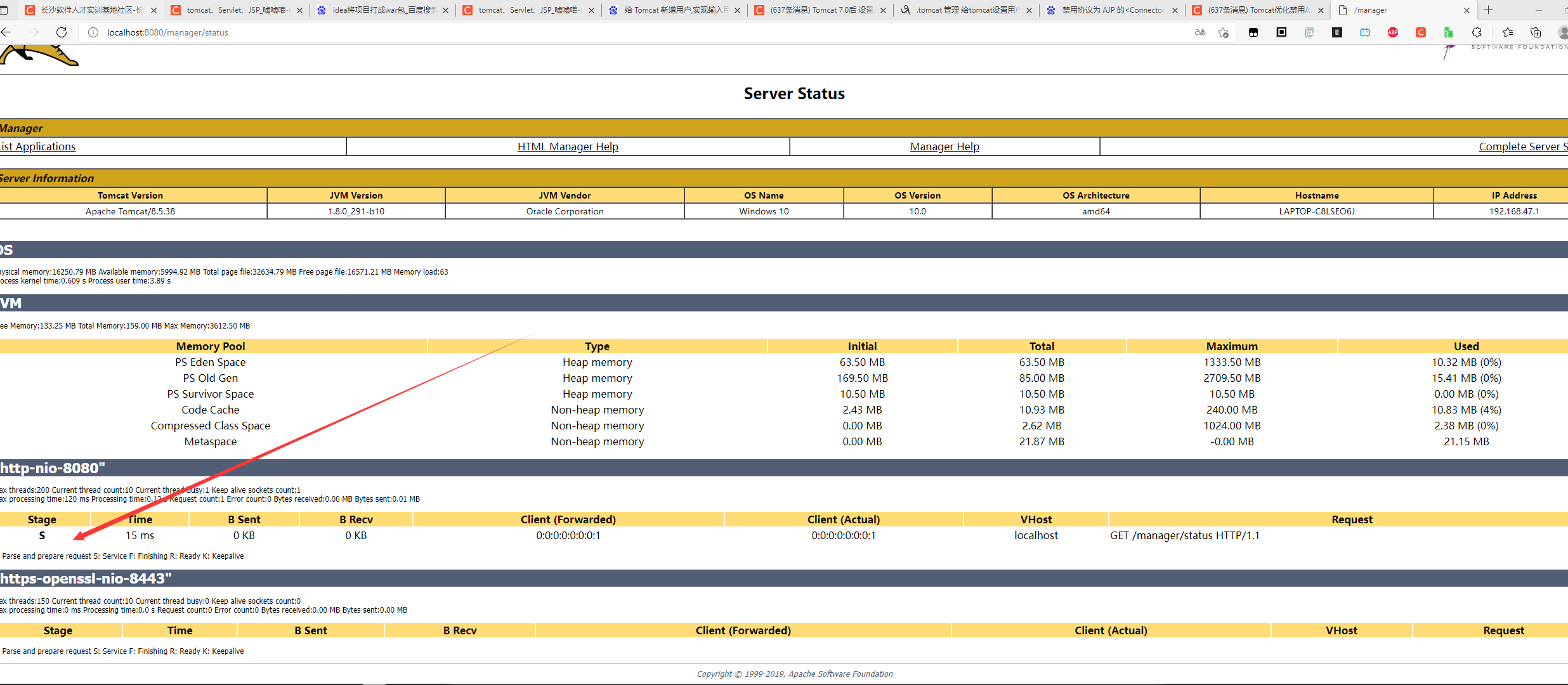Screen dimensions: 1568x685
Task: Close the 禁用协议为 AJP tab
Action: click(x=1175, y=10)
